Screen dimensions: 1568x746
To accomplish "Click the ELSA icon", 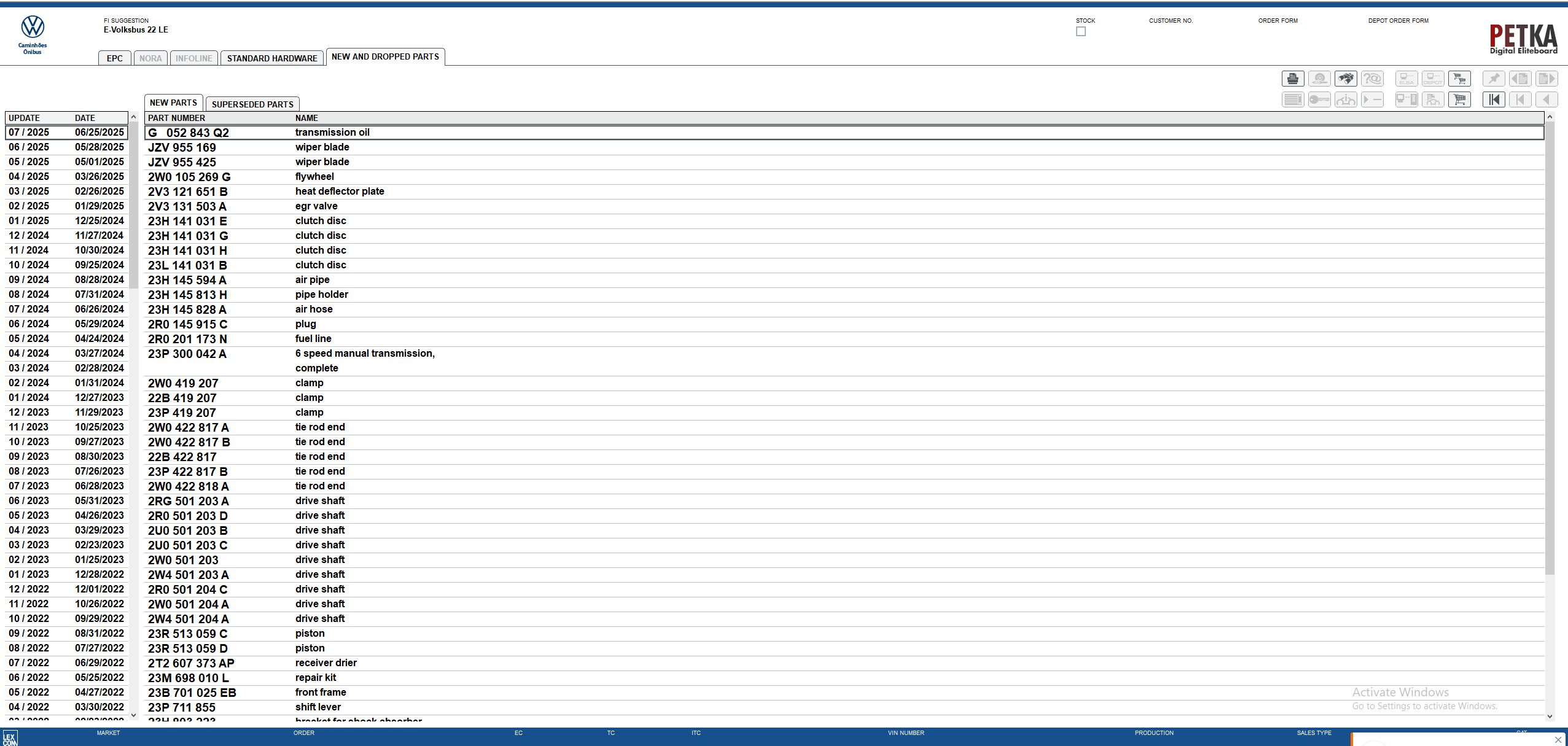I will 1406,79.
